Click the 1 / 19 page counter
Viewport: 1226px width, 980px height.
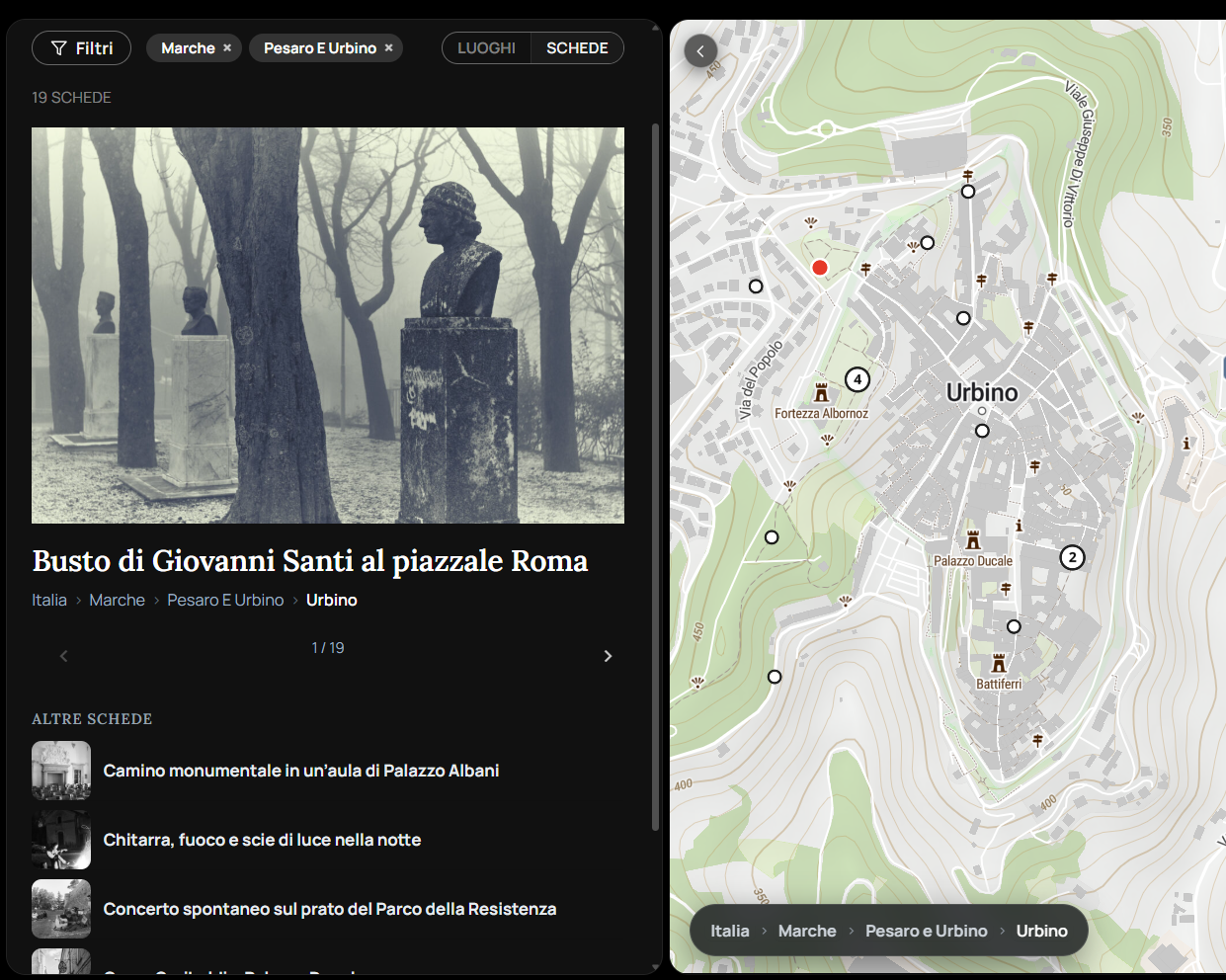click(328, 648)
